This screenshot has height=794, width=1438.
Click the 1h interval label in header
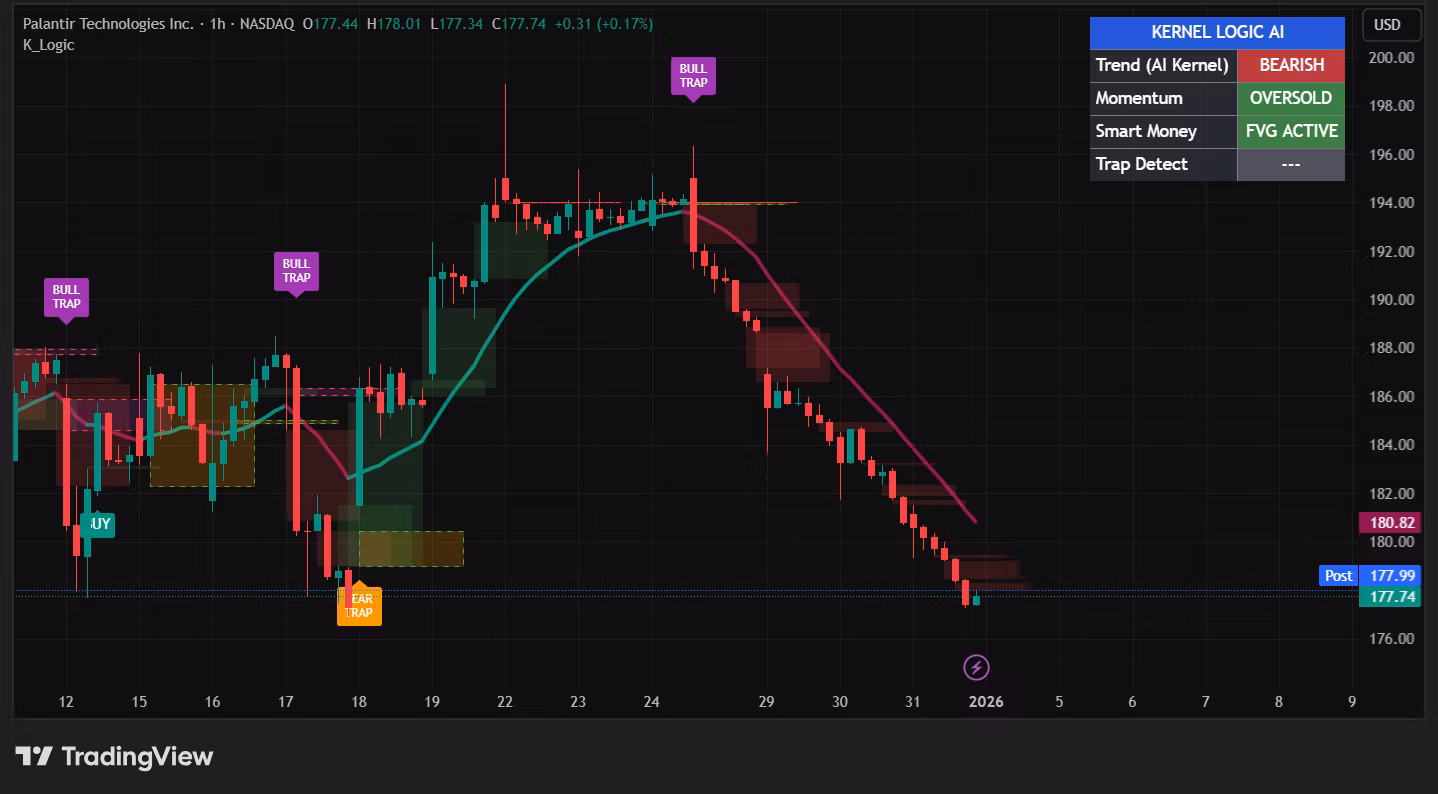[x=217, y=23]
